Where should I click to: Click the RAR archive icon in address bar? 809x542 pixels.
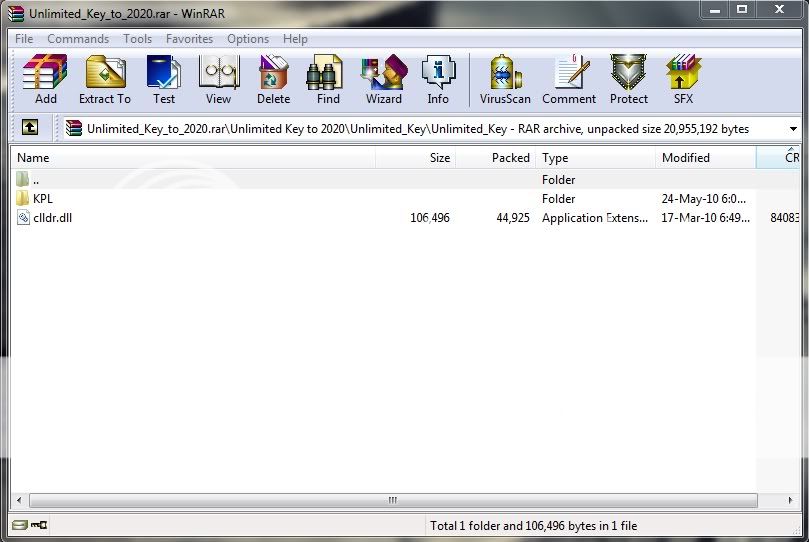coord(74,128)
